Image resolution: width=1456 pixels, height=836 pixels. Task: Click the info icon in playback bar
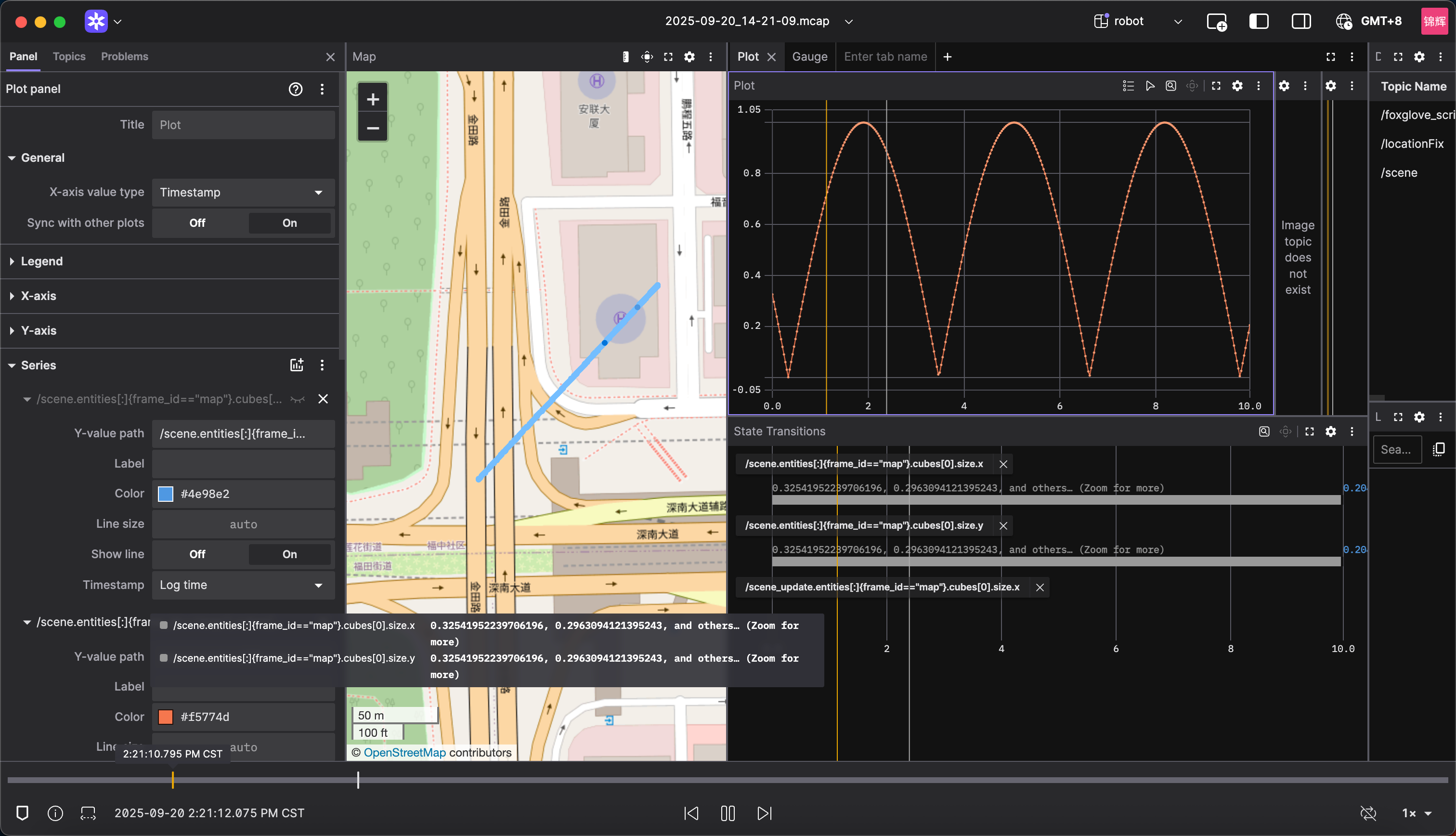point(55,813)
